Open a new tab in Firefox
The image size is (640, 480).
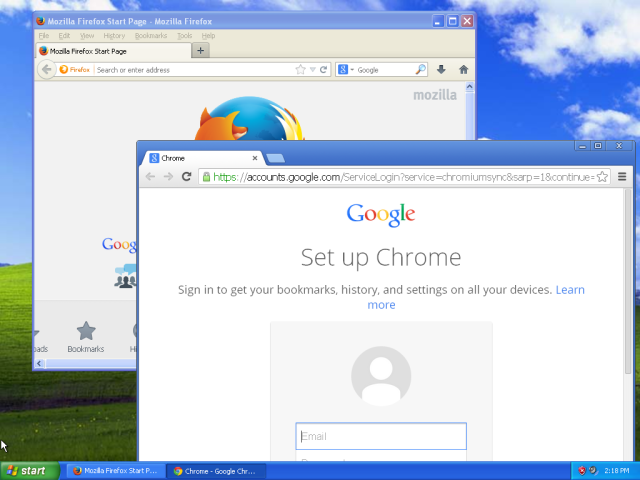[201, 50]
